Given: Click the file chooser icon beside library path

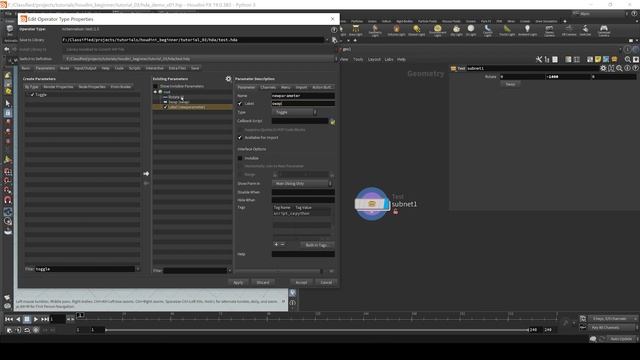Looking at the screenshot, I should (334, 40).
